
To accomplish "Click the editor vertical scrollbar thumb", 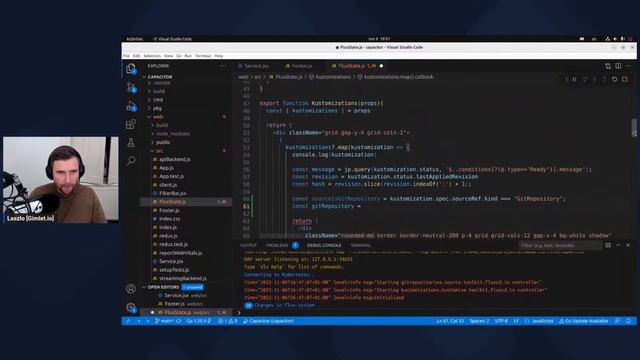I will [634, 128].
